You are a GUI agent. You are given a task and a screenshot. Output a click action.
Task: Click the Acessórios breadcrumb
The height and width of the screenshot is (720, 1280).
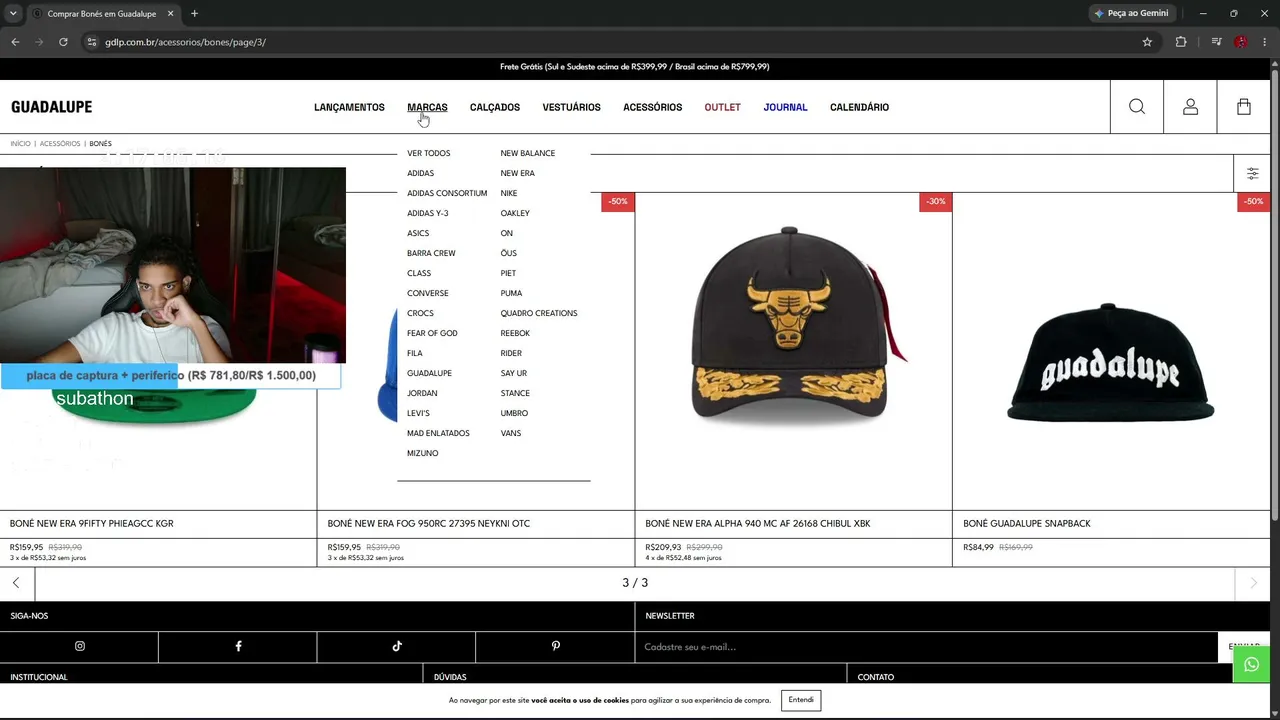[60, 144]
